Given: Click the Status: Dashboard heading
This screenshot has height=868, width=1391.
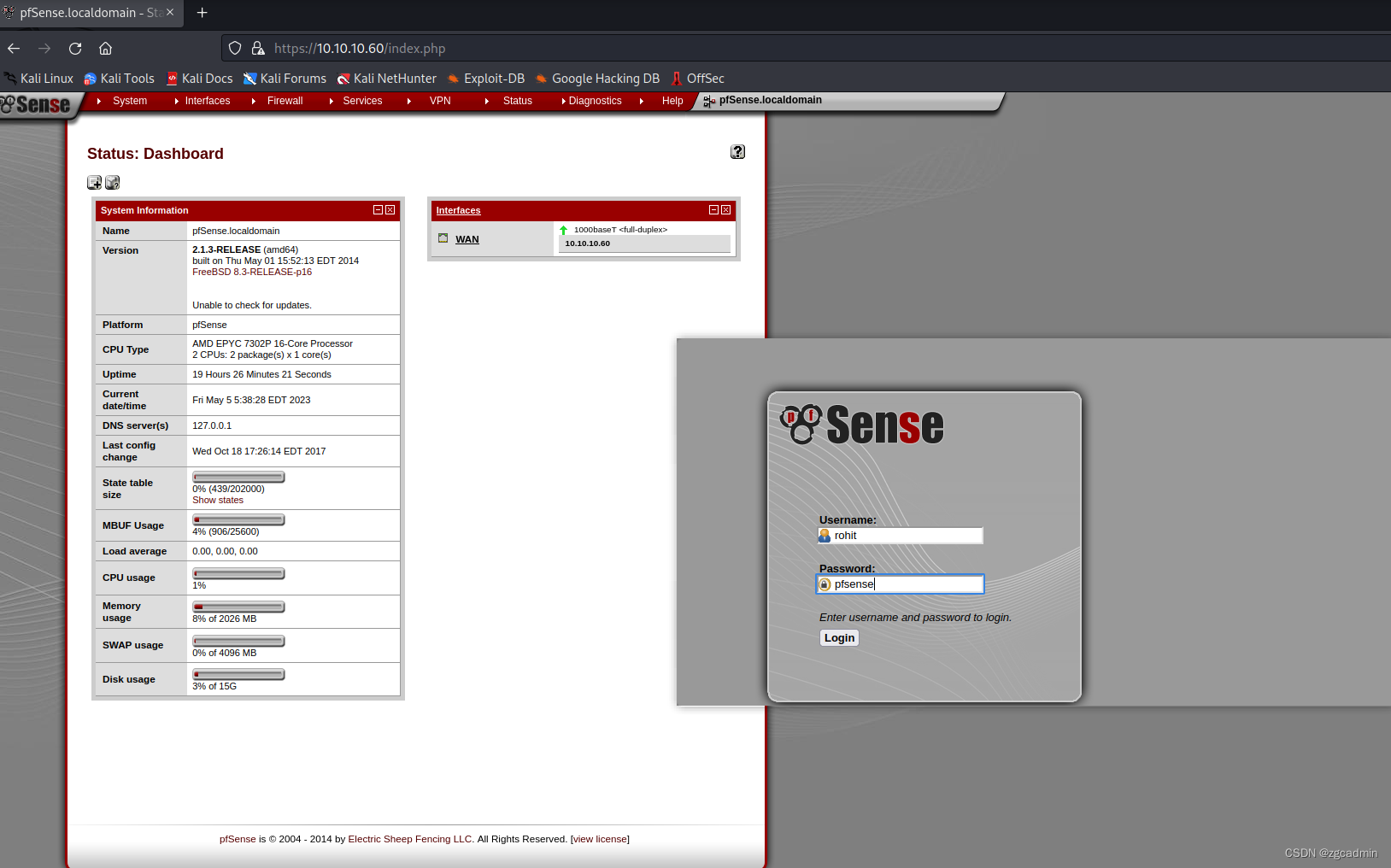Looking at the screenshot, I should (156, 154).
